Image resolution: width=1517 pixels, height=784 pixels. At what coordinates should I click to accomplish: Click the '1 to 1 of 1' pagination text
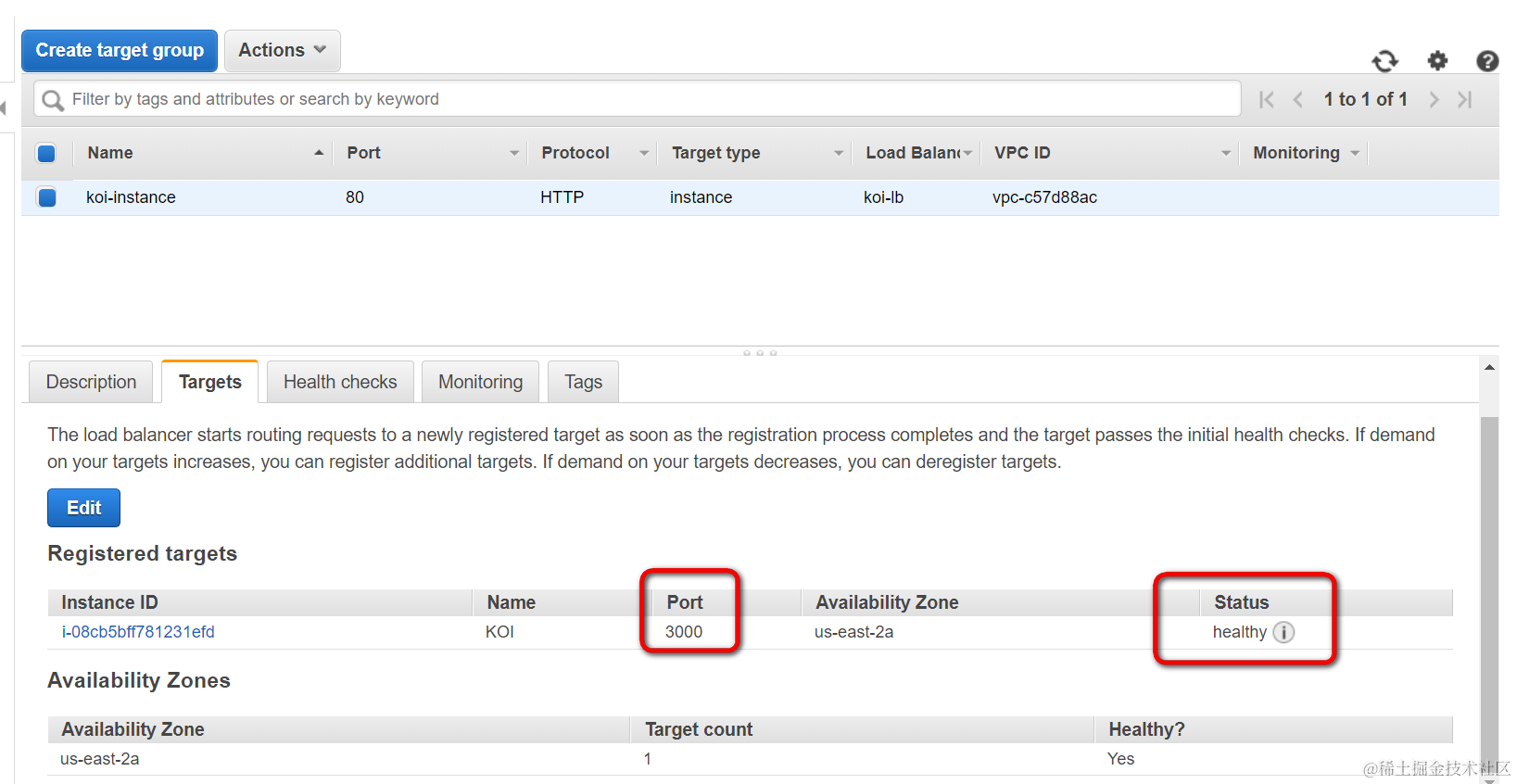pyautogui.click(x=1365, y=99)
